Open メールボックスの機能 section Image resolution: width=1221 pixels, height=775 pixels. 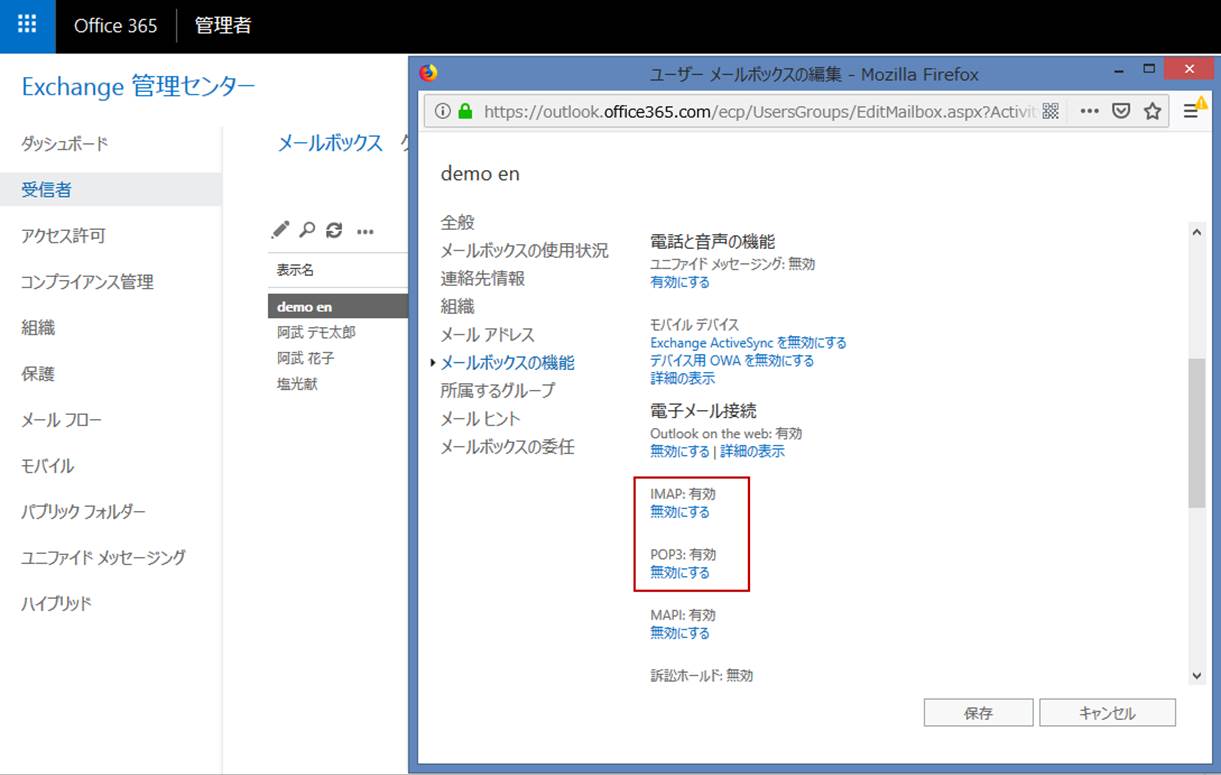(x=508, y=362)
